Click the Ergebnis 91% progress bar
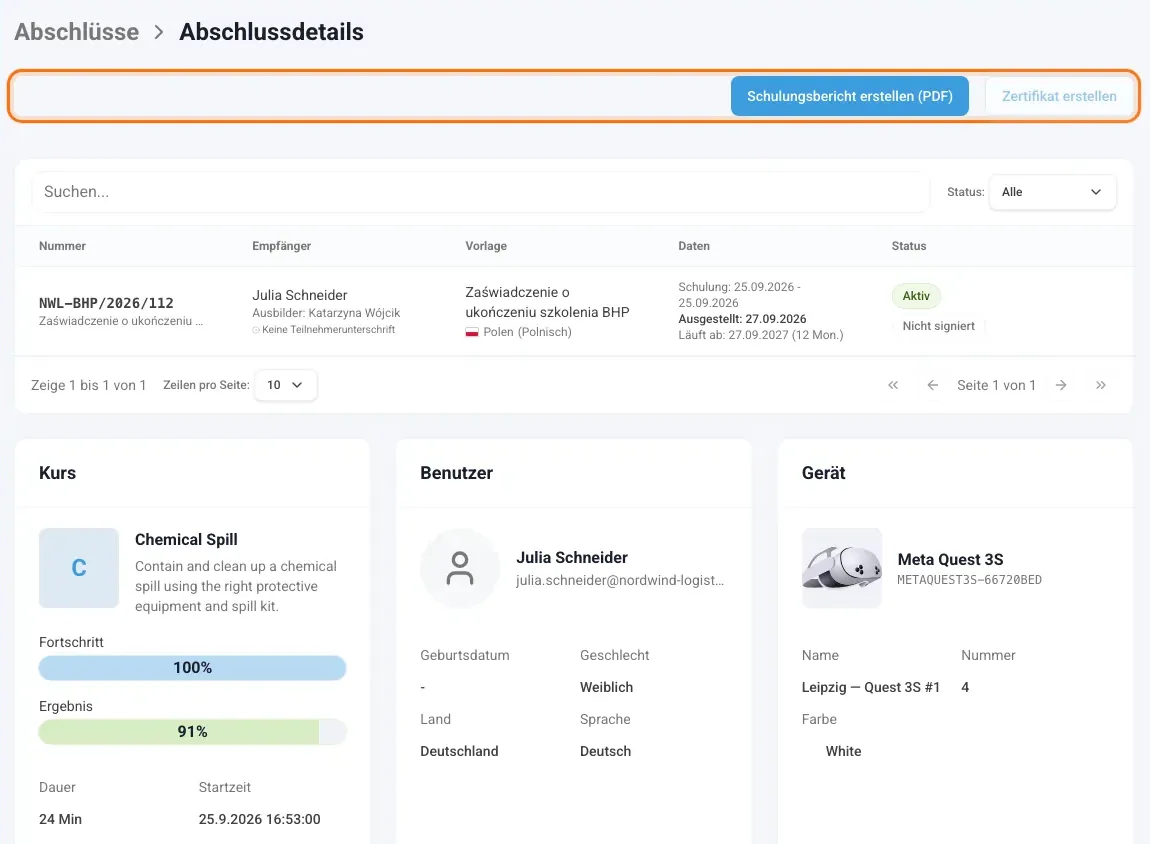1150x844 pixels. pyautogui.click(x=192, y=731)
